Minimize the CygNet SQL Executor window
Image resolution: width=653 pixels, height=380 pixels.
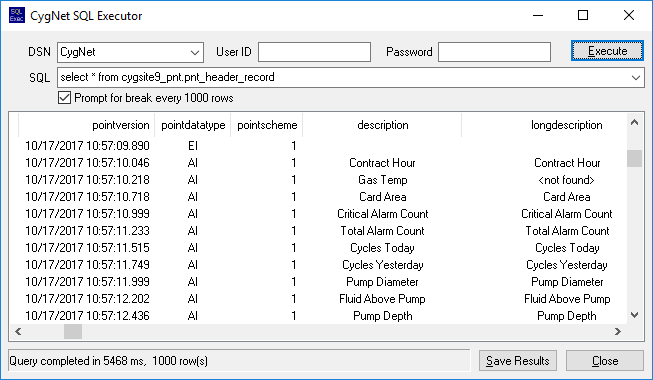[x=538, y=15]
